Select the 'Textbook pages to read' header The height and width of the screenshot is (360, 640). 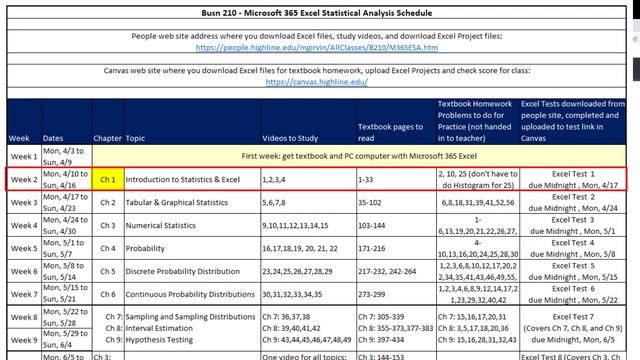tap(396, 122)
